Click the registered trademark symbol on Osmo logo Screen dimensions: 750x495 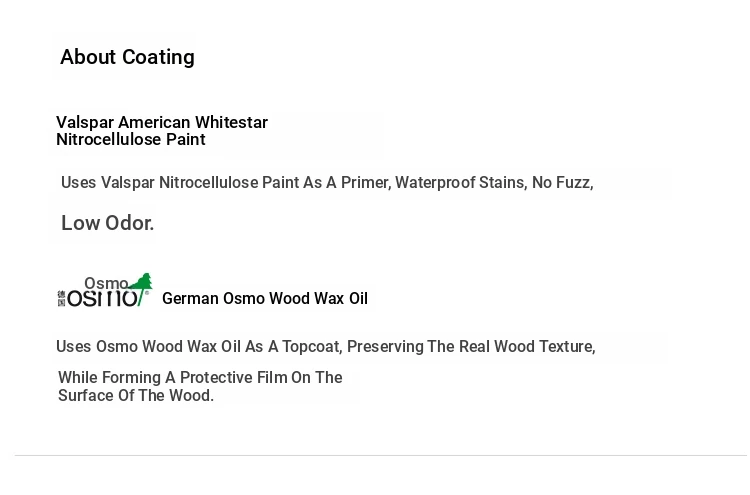147,293
